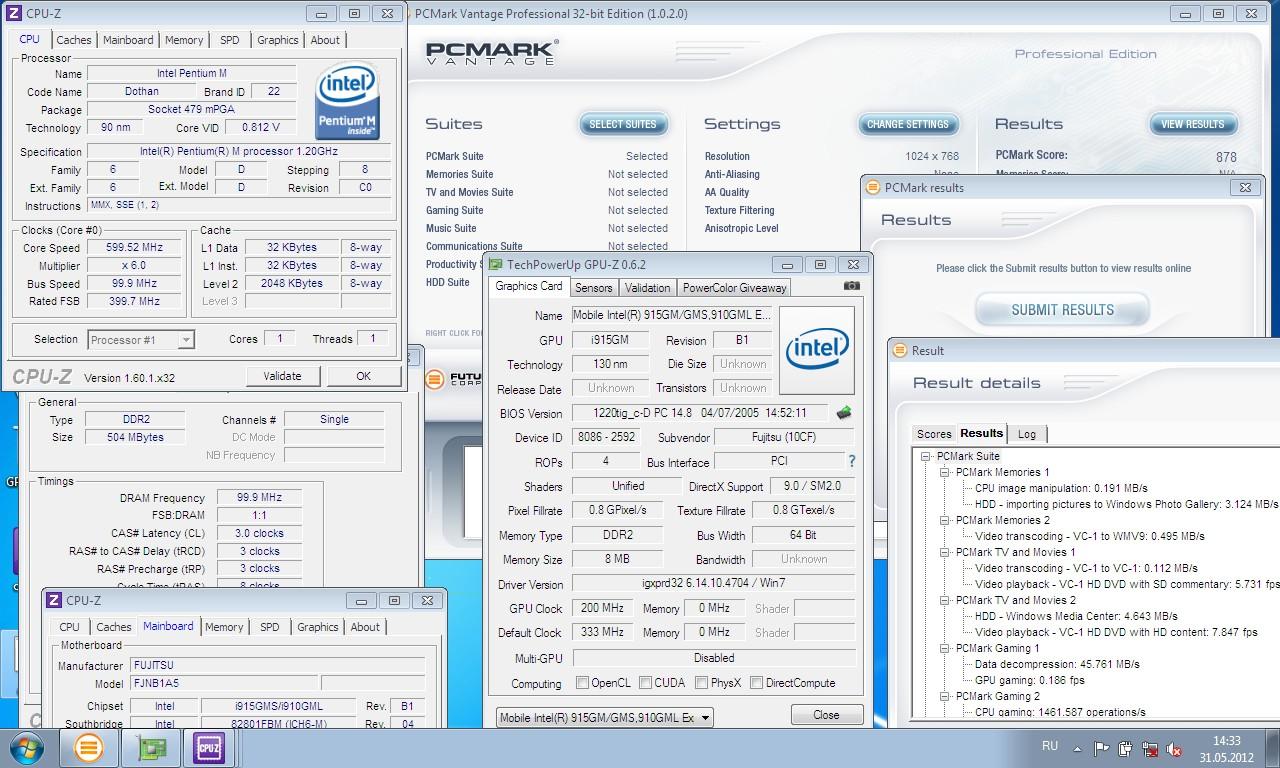1280x768 pixels.
Task: Click the power plug tray icon
Action: tap(1126, 748)
